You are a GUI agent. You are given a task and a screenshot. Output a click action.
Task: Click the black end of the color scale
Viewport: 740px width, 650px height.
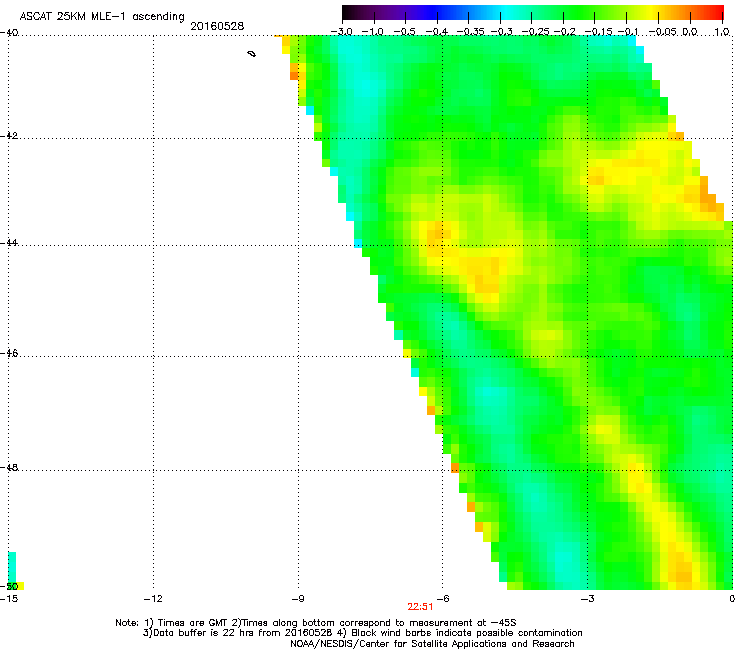pos(352,12)
